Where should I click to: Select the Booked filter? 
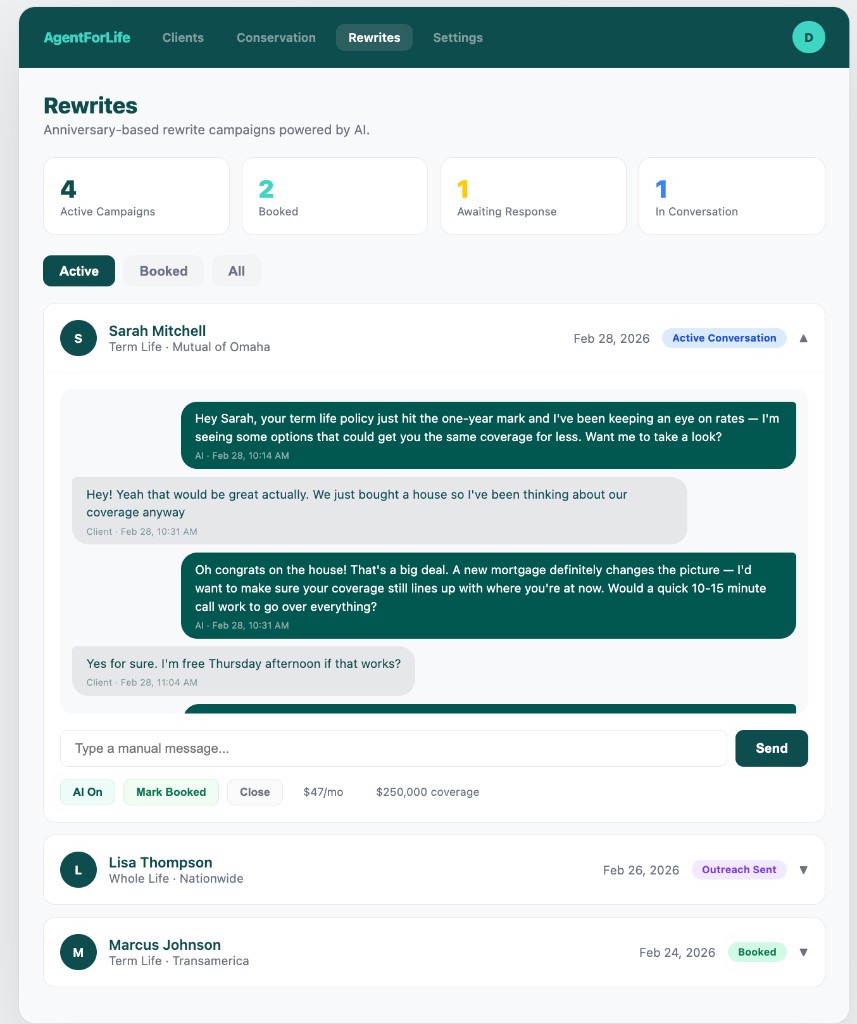click(x=163, y=271)
